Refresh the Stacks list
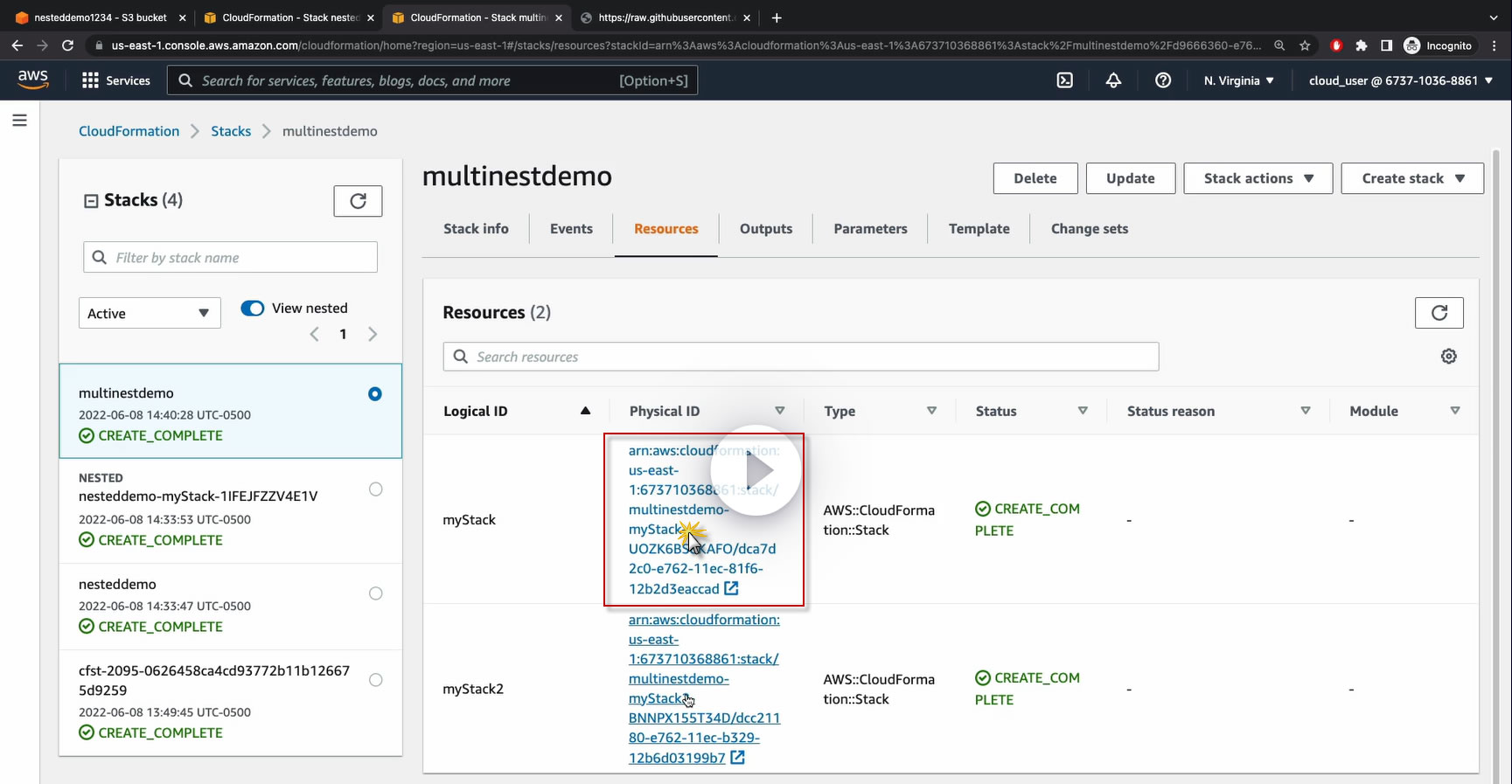The image size is (1512, 784). click(358, 201)
